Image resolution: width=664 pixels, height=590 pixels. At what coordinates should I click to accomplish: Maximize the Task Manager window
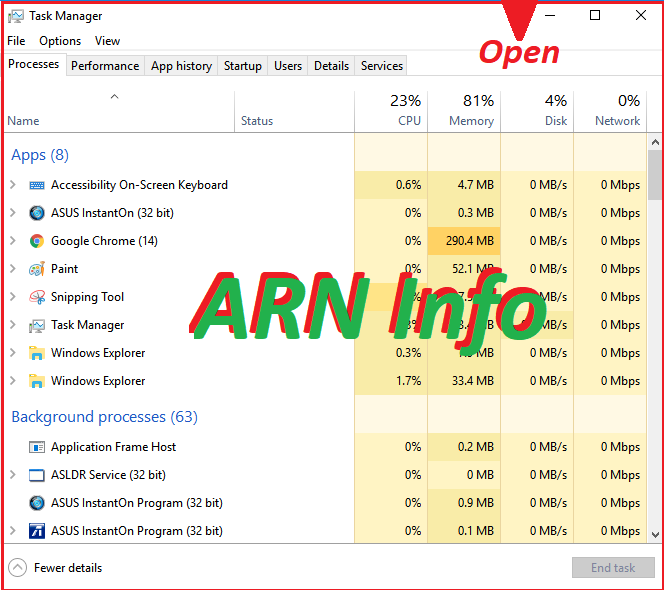coord(595,16)
